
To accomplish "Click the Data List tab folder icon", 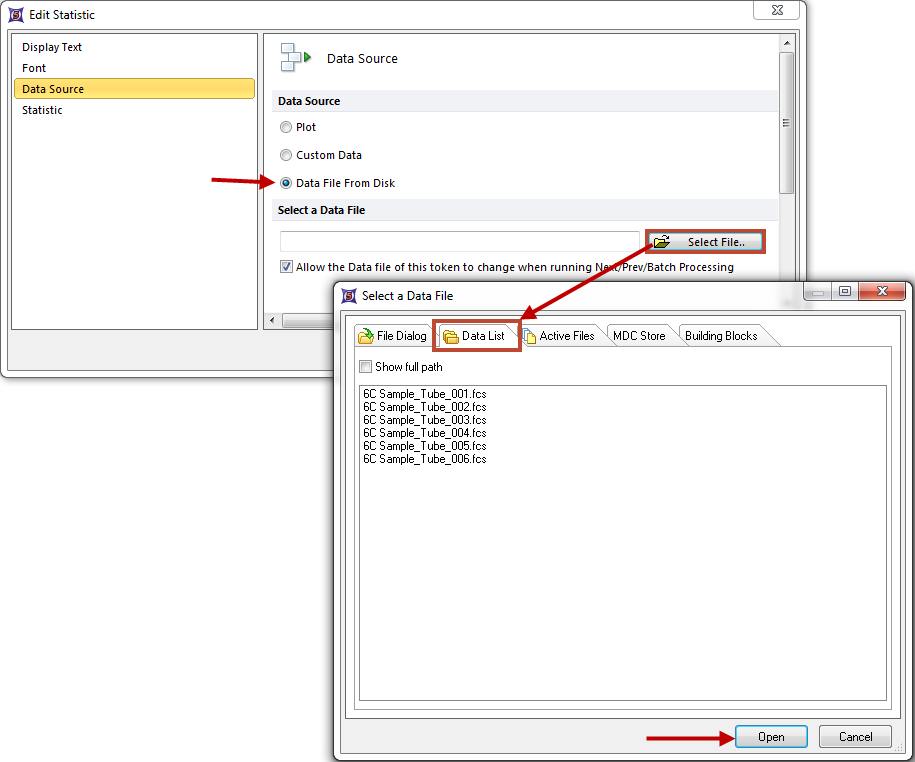I will (x=451, y=336).
